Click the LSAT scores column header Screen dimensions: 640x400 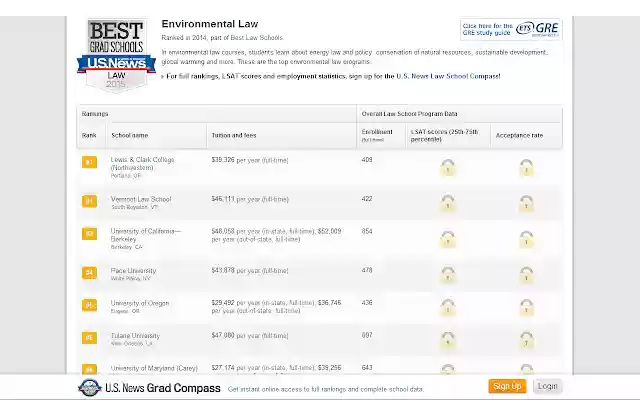444,136
